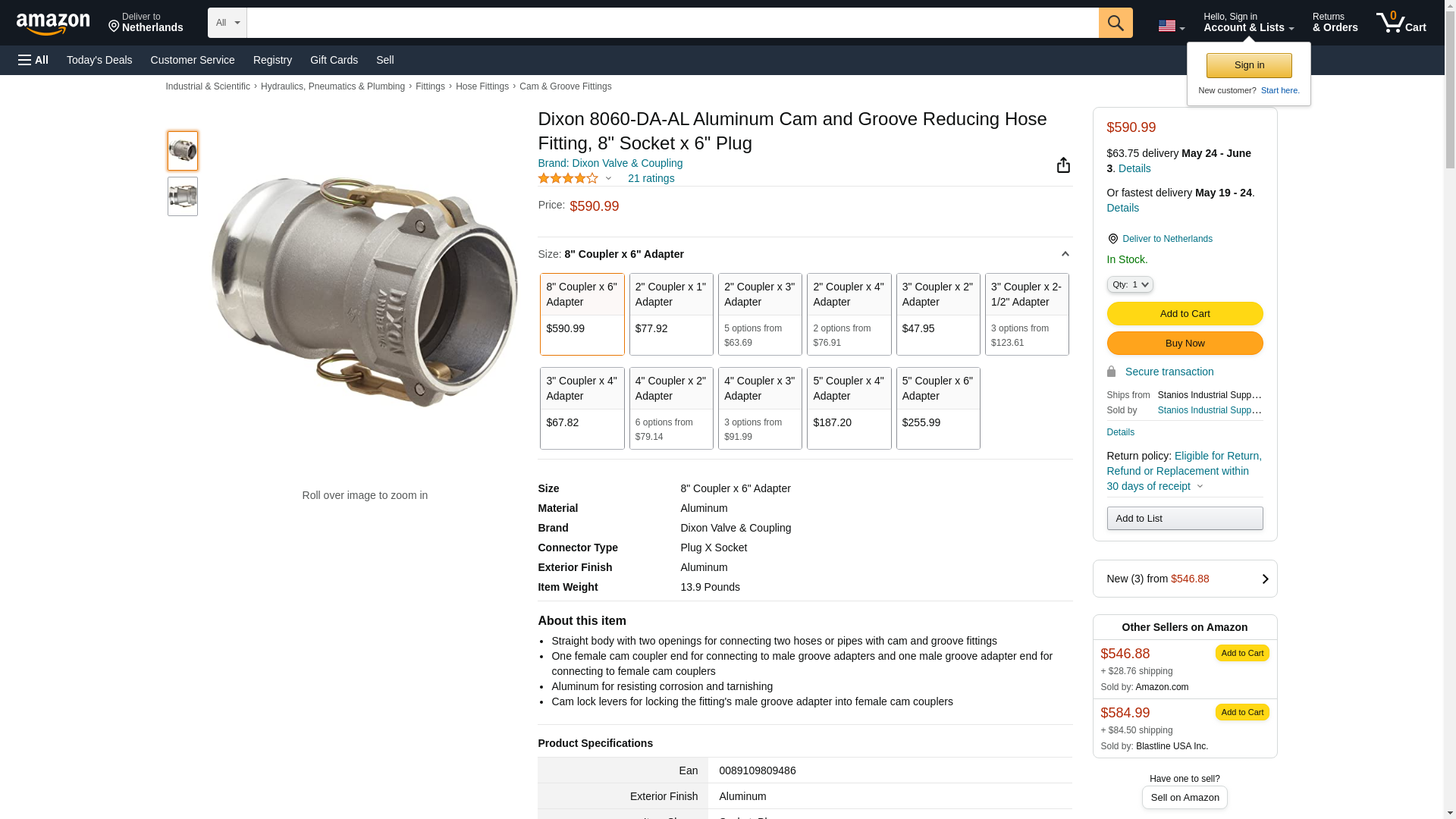The image size is (1456, 819).
Task: Choose the 3" Coupler x 4" Adapter size
Action: pos(582,408)
